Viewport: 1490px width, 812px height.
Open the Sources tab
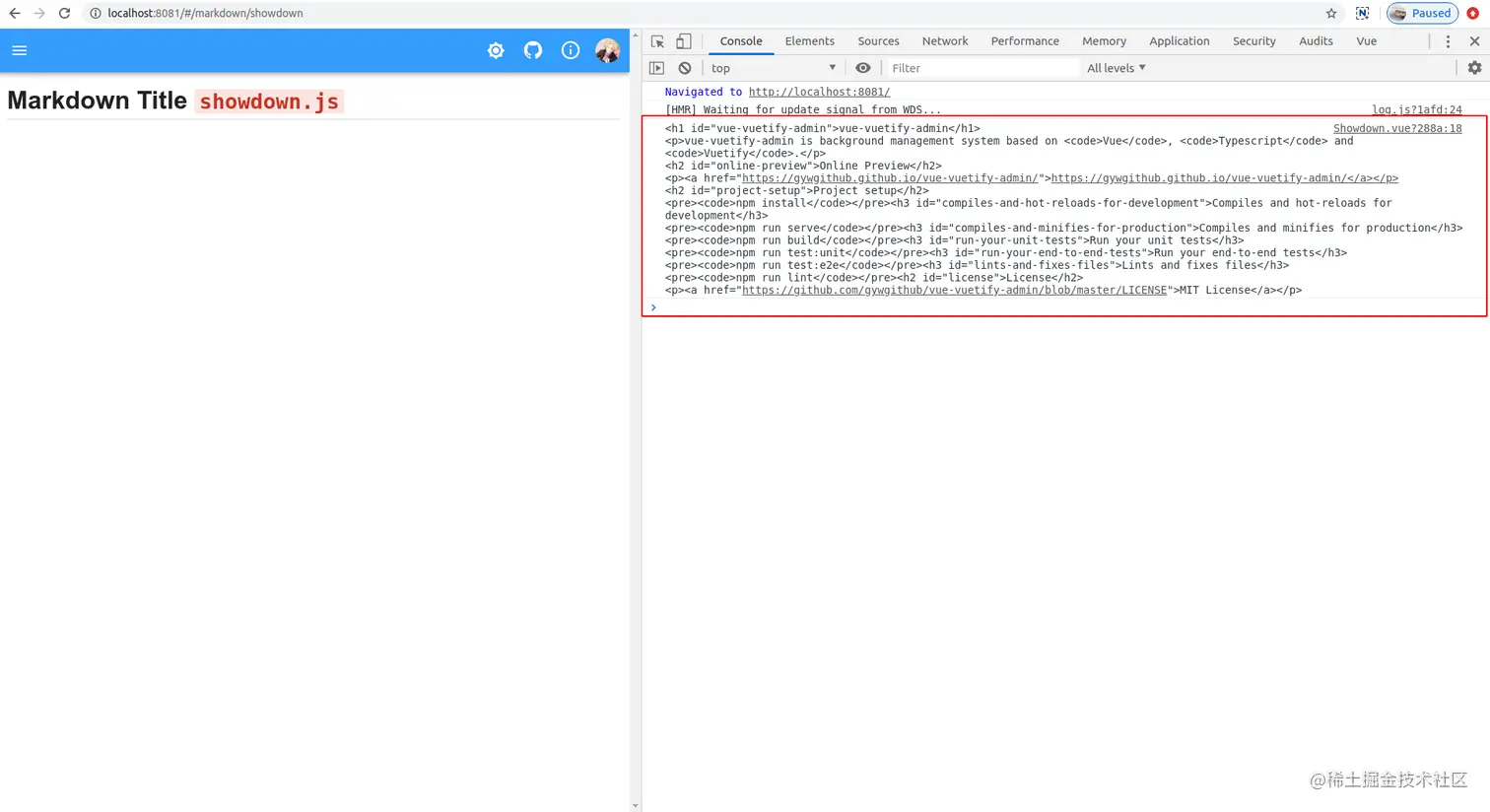pos(878,41)
